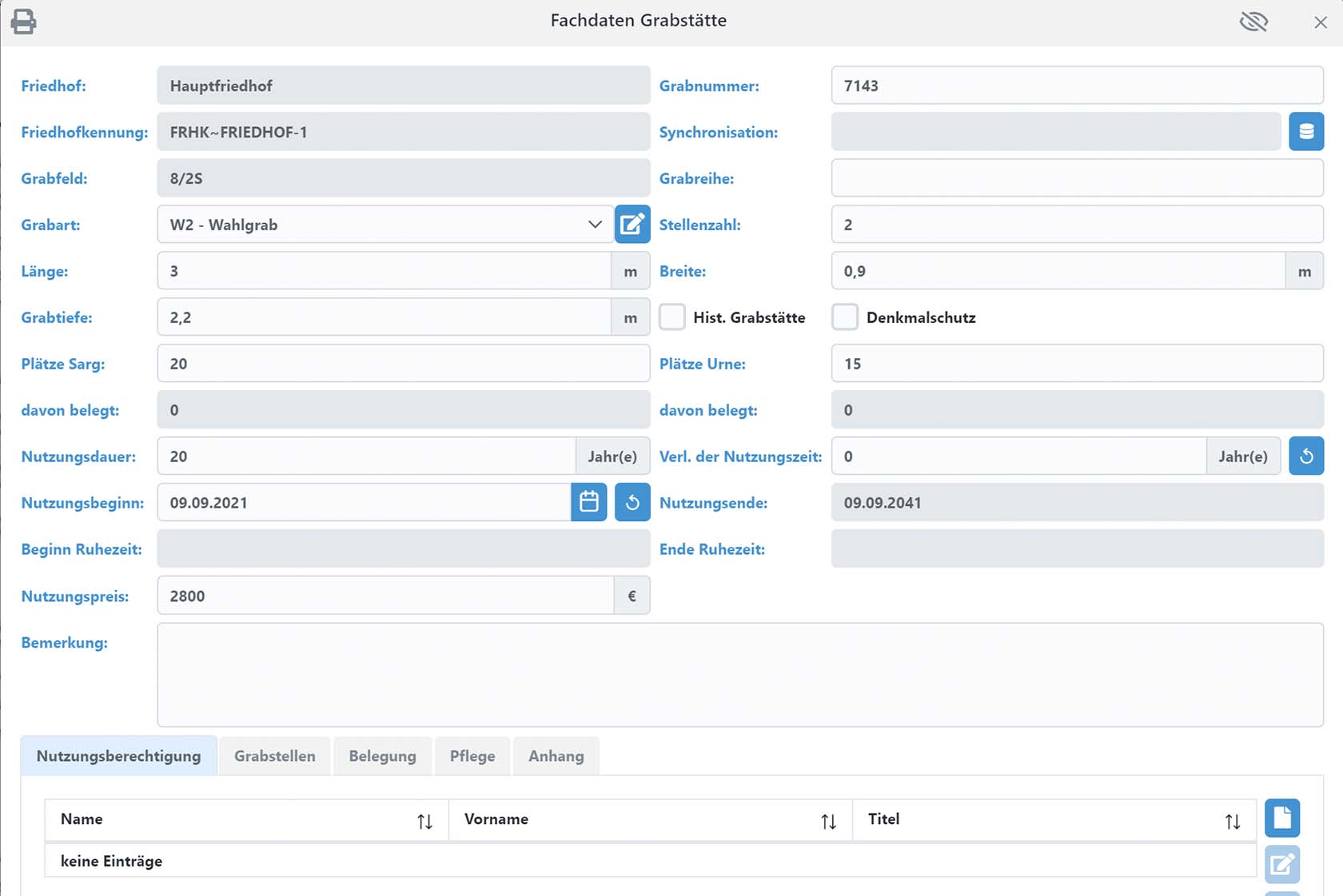This screenshot has height=896, width=1343.
Task: Sort table by Name column
Action: [424, 821]
